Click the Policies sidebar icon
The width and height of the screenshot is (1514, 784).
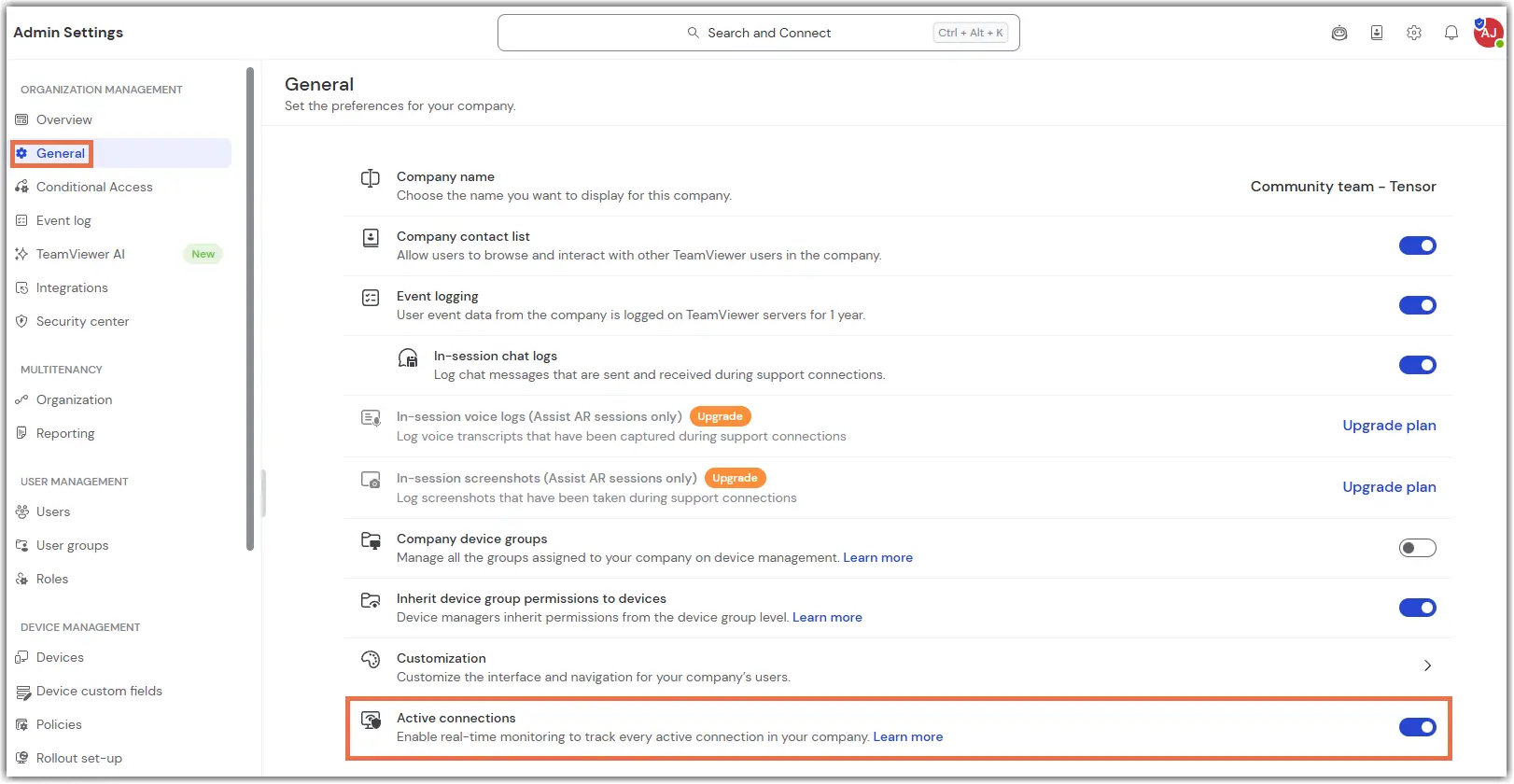coord(21,724)
